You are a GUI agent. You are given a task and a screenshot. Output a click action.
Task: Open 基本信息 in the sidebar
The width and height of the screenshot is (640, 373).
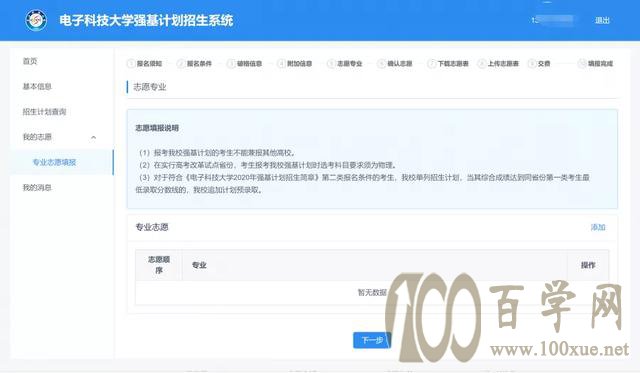pos(37,87)
